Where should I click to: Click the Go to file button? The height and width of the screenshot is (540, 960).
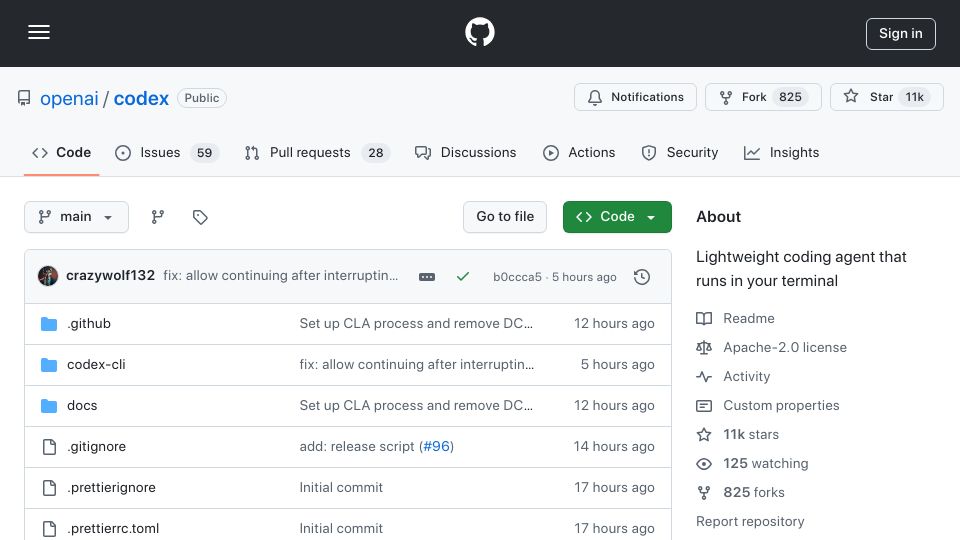pos(504,217)
